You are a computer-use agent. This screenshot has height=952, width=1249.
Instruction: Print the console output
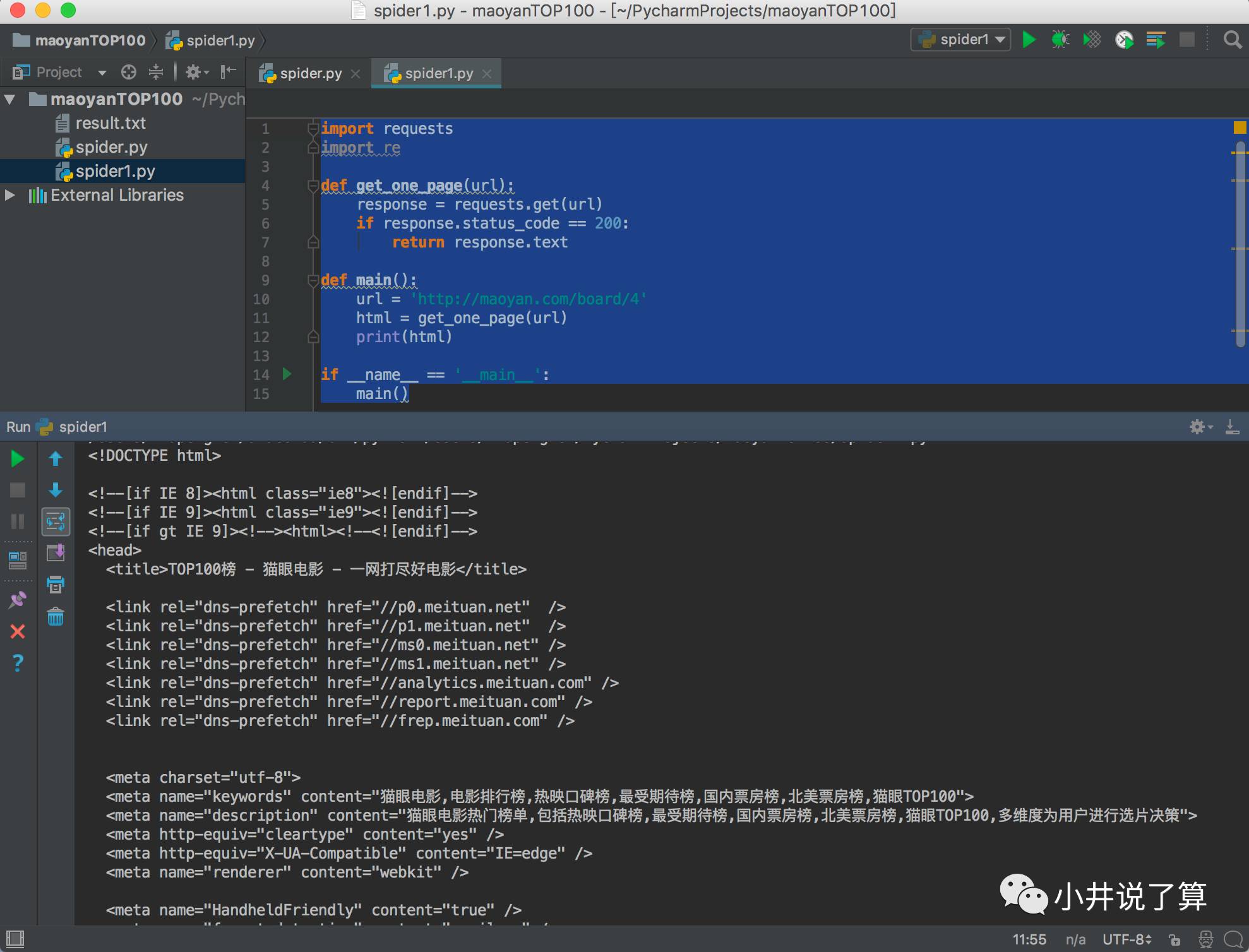56,585
